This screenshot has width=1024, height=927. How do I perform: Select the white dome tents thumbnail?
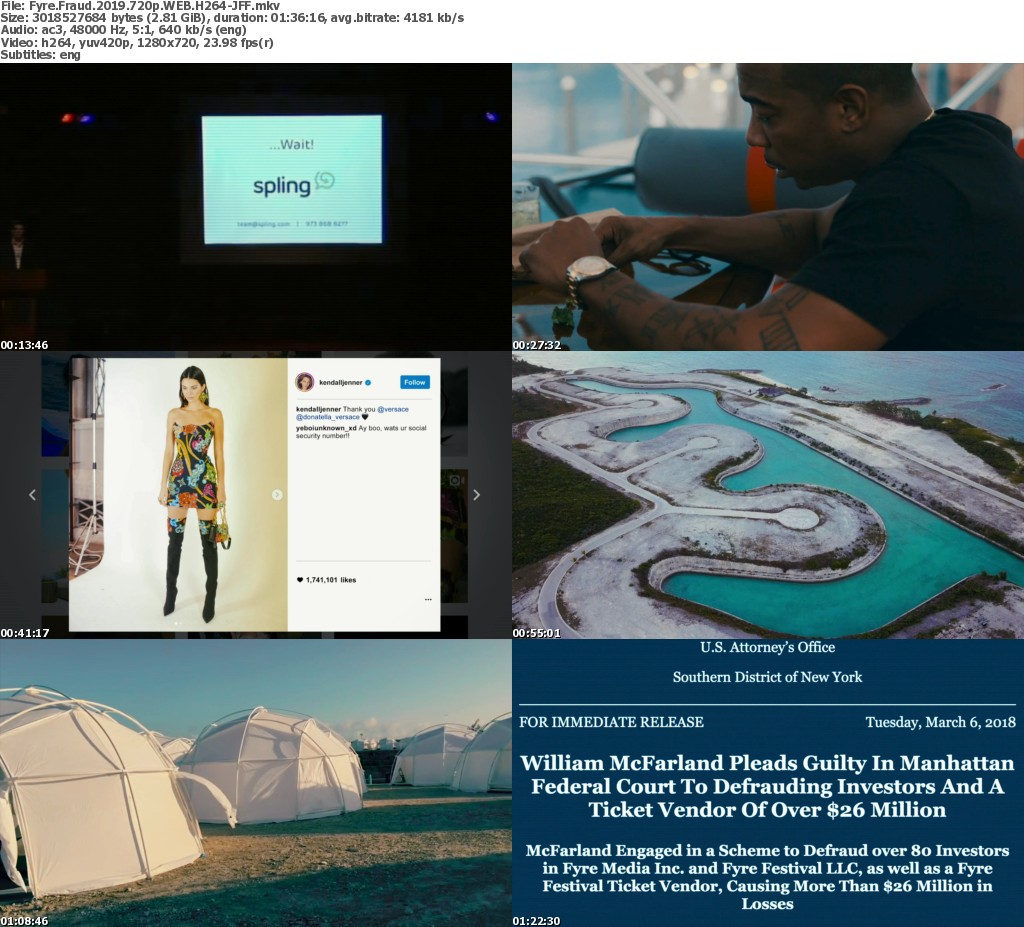pos(256,783)
